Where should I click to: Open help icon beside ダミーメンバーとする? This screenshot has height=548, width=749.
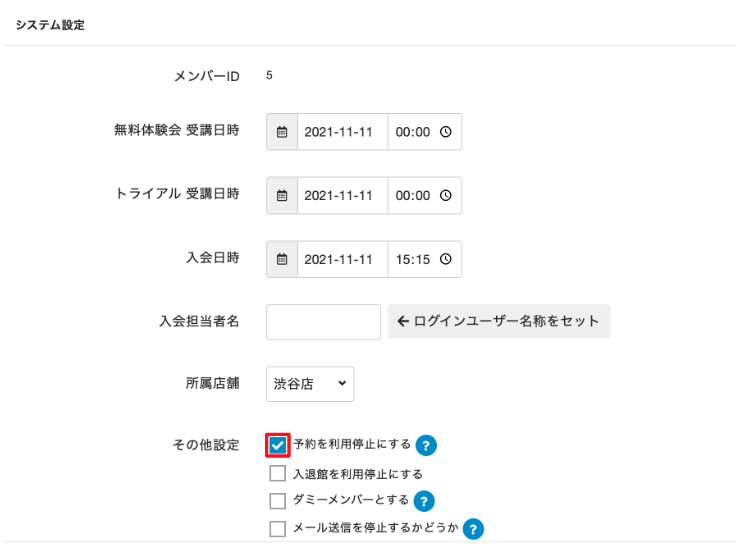[x=423, y=501]
